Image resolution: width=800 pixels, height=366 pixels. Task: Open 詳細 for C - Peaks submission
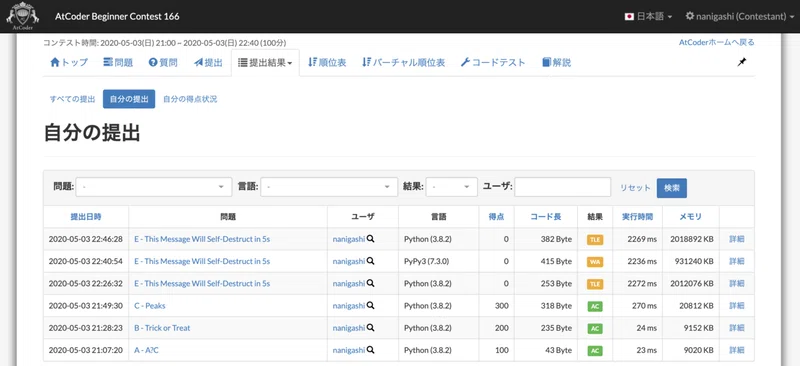point(736,306)
